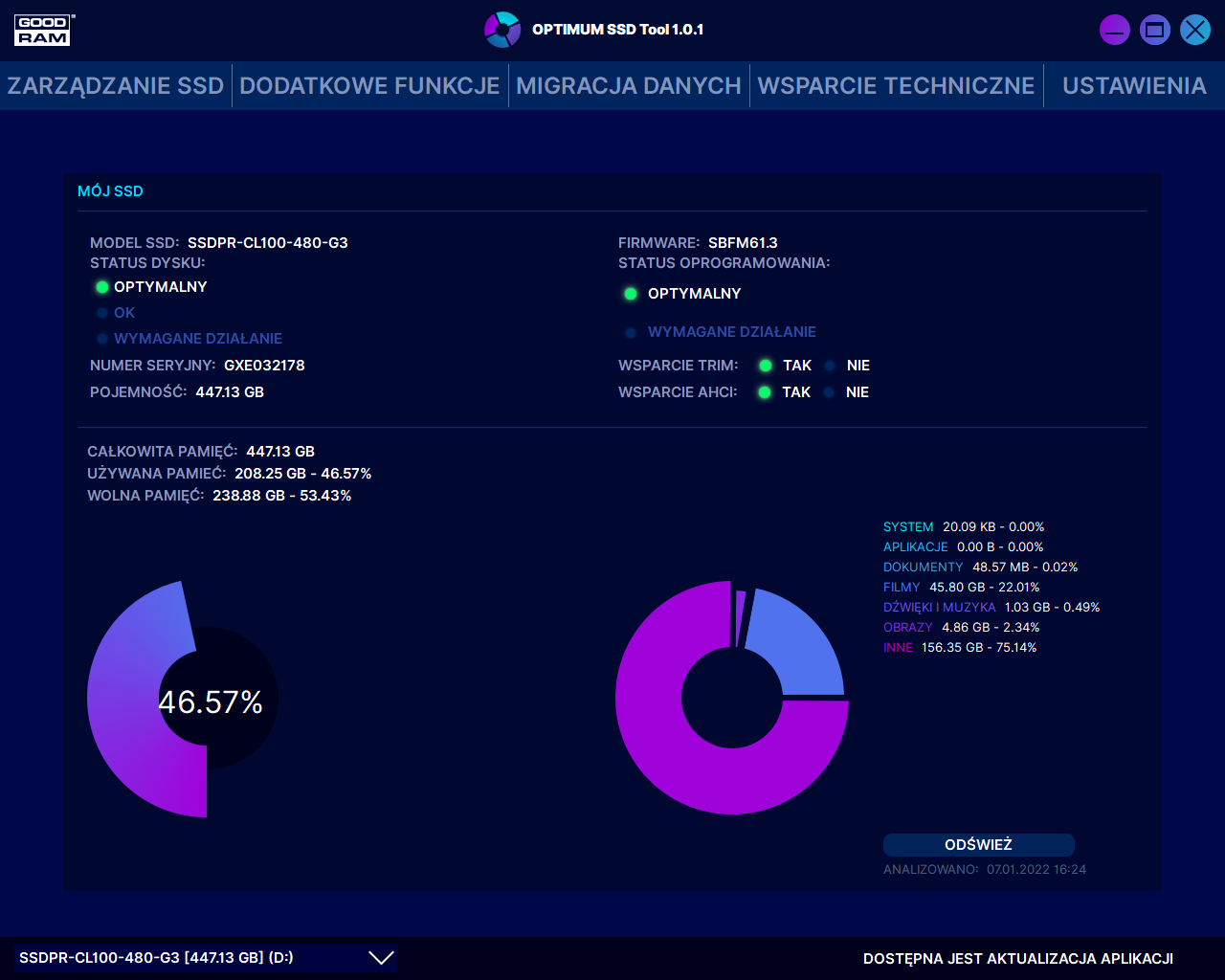Click the DŹWIĘKI I MUZYKA legend entry
Image resolution: width=1225 pixels, height=980 pixels.
991,608
